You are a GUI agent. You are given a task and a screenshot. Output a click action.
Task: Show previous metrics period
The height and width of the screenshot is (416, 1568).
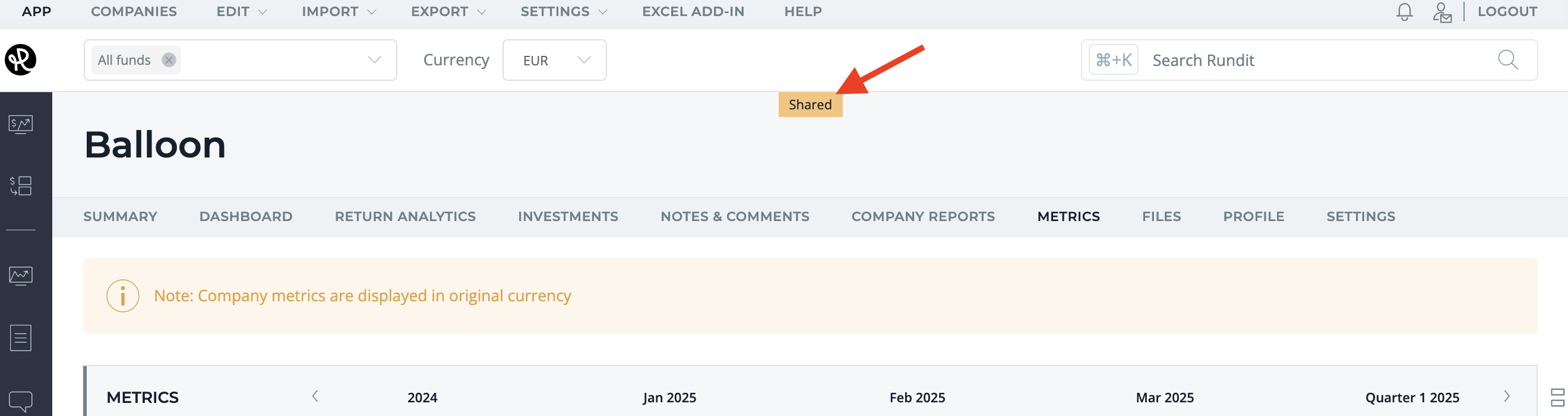(315, 396)
